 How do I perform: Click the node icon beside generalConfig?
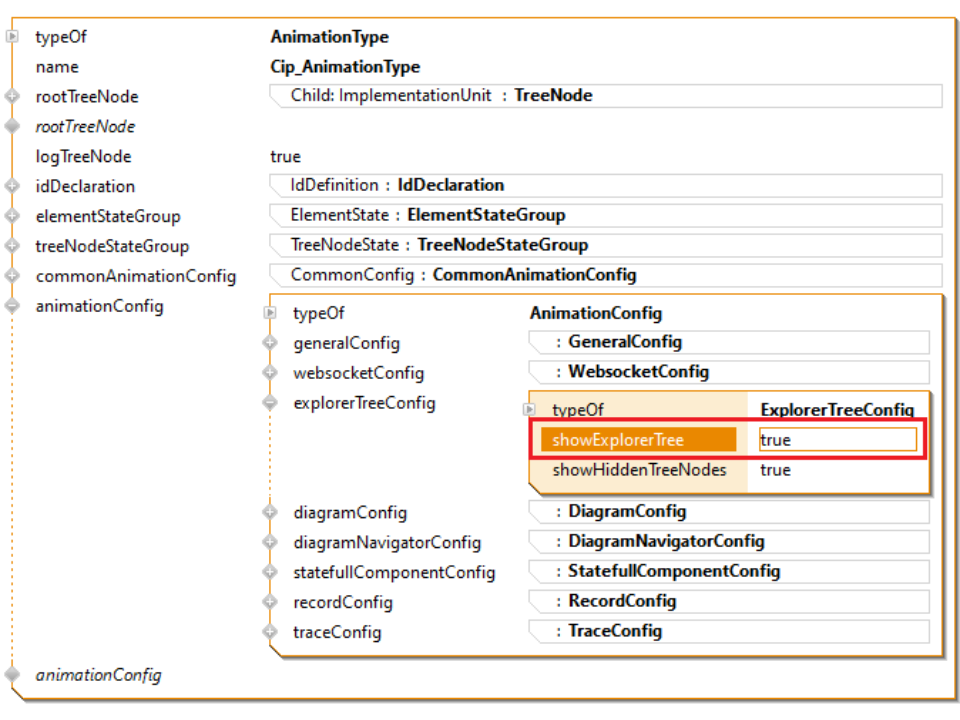coord(269,343)
